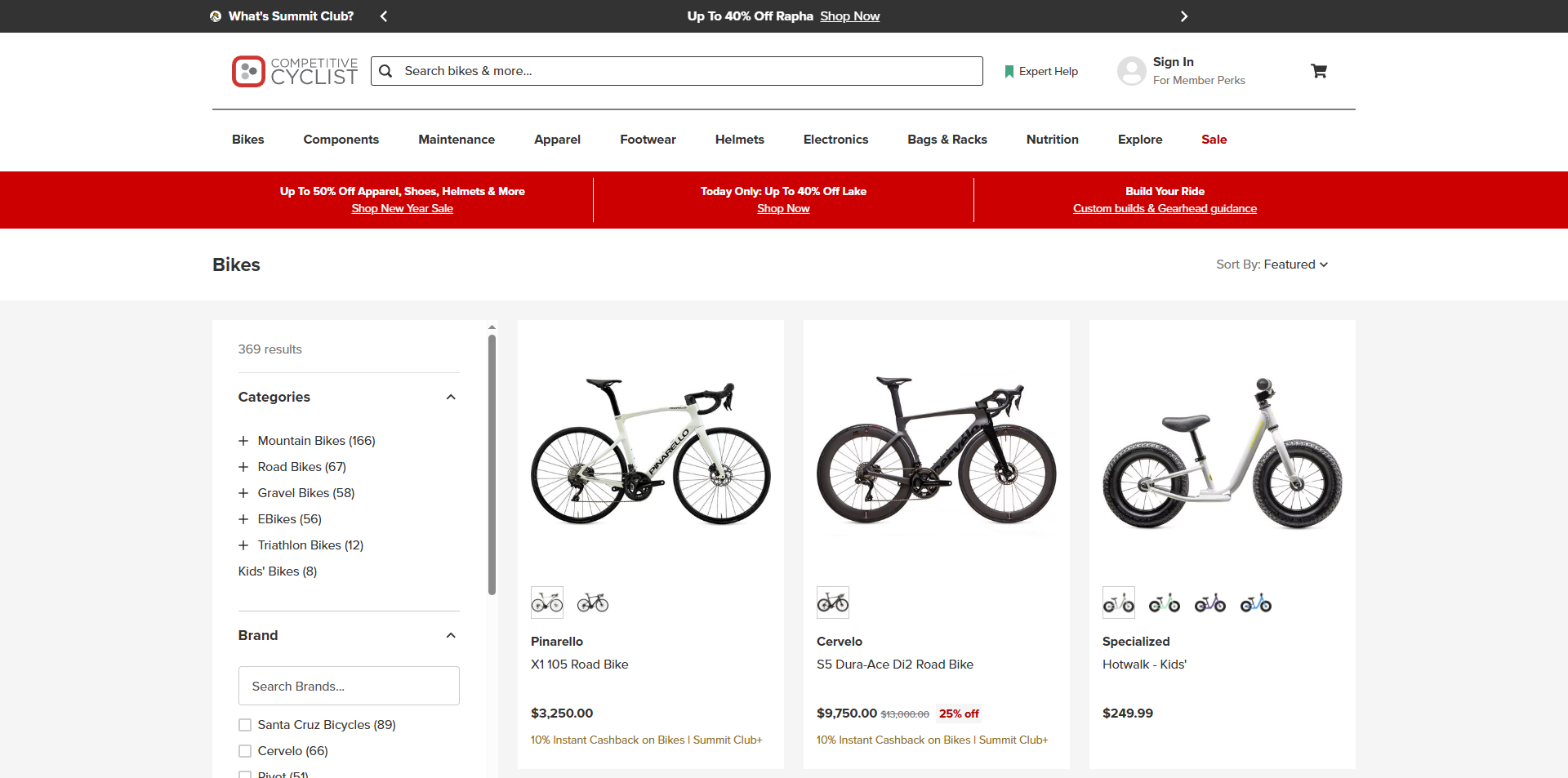The width and height of the screenshot is (1568, 778).
Task: Click the Rapha Shop Now link
Action: coord(850,16)
